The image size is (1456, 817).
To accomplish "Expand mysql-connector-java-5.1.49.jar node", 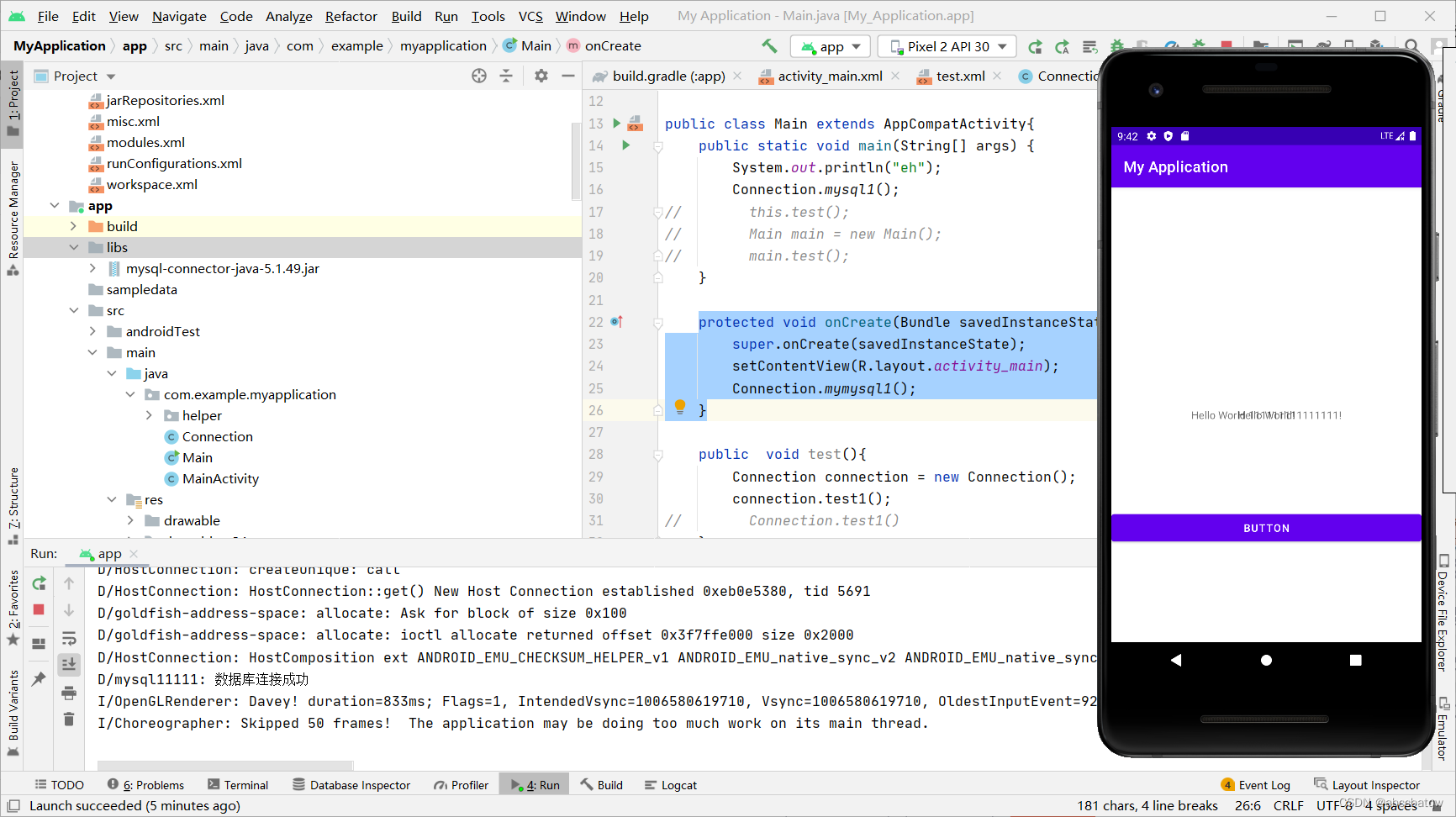I will 92,269.
